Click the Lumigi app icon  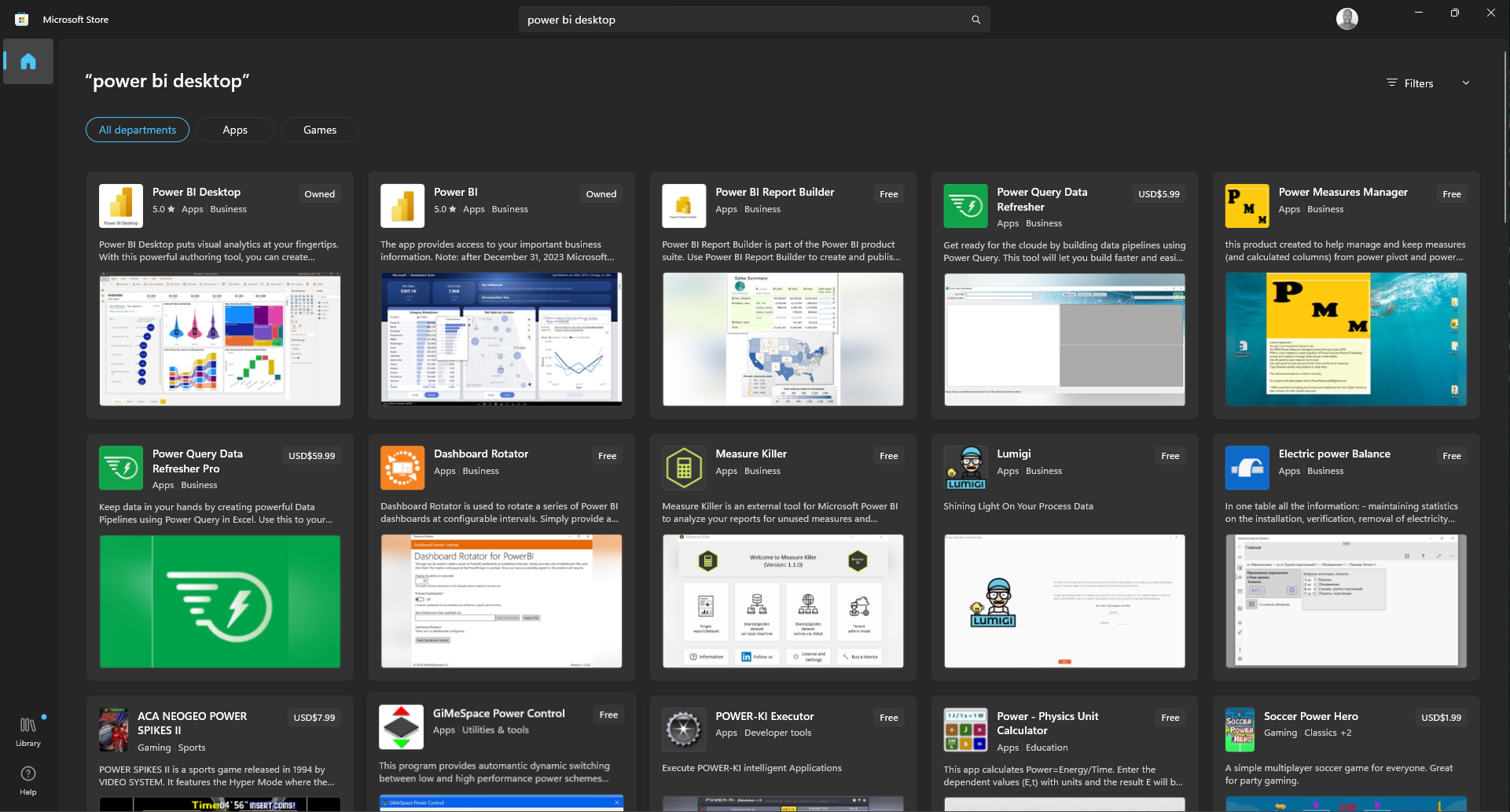965,468
